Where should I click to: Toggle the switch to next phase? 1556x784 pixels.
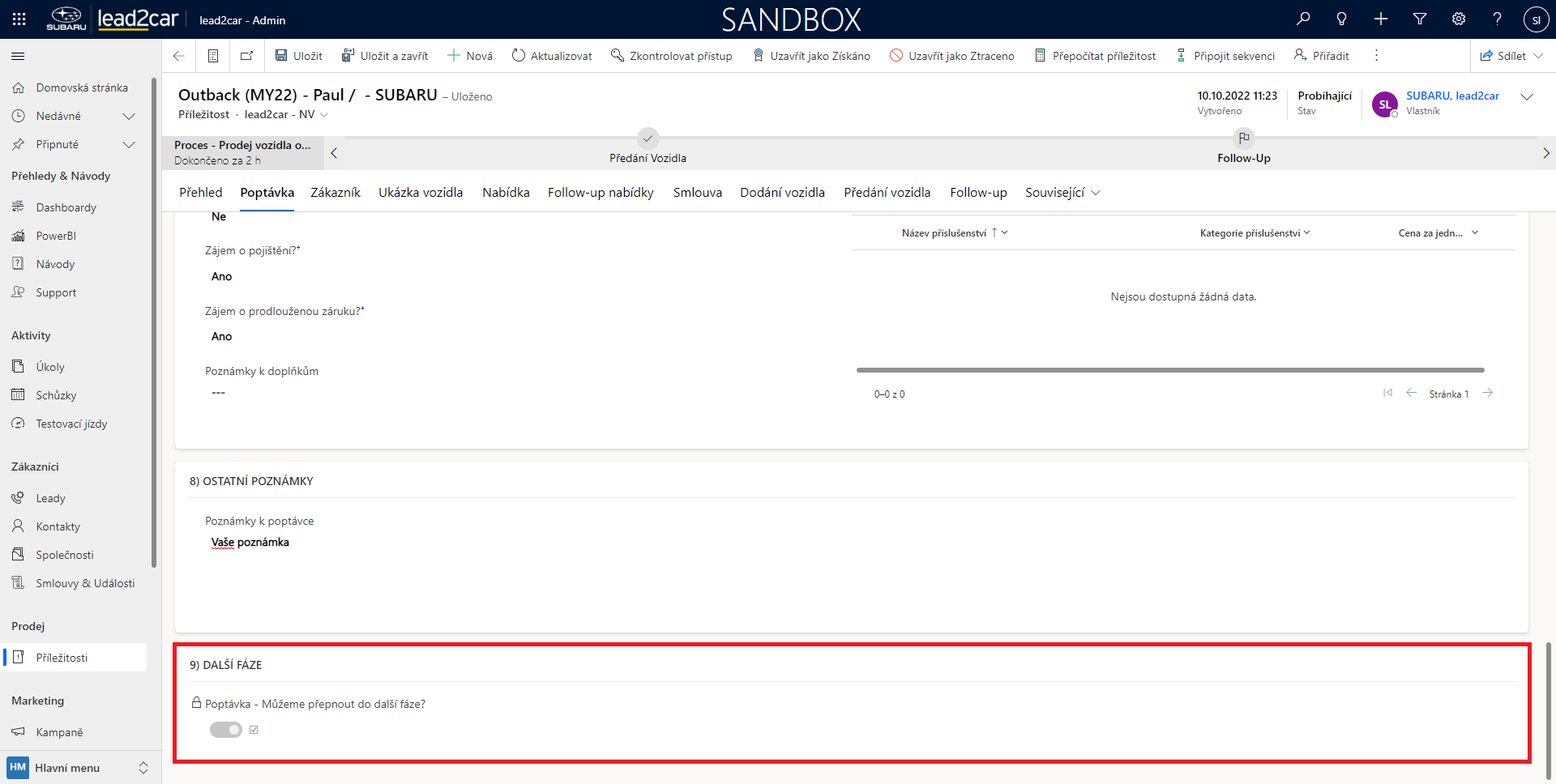(226, 730)
